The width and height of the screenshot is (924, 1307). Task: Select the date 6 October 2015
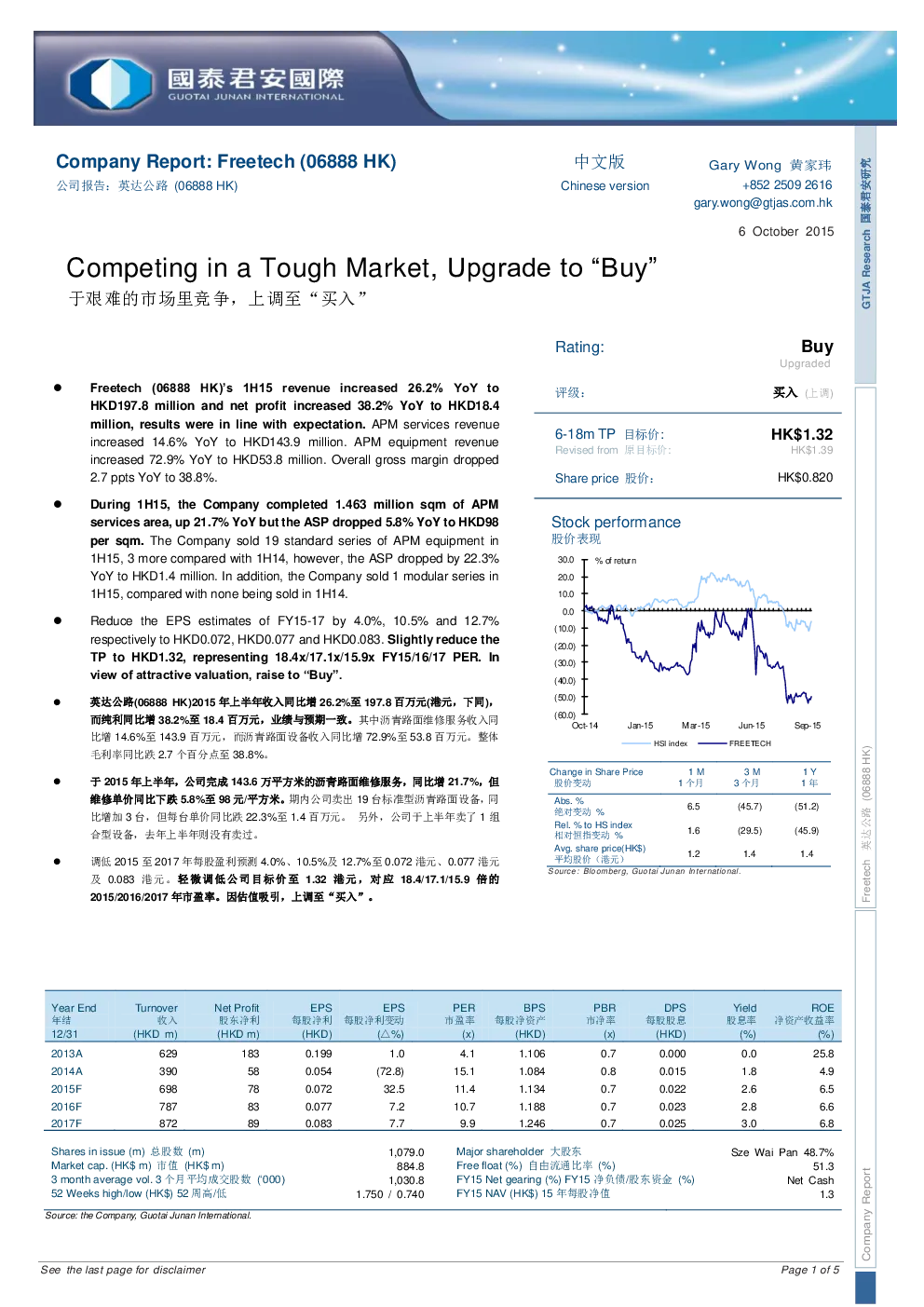[786, 232]
